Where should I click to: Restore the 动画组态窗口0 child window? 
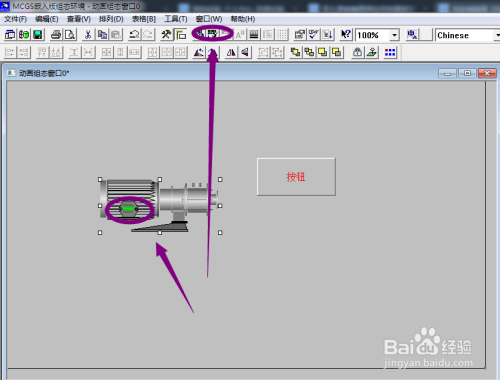pyautogui.click(x=467, y=73)
